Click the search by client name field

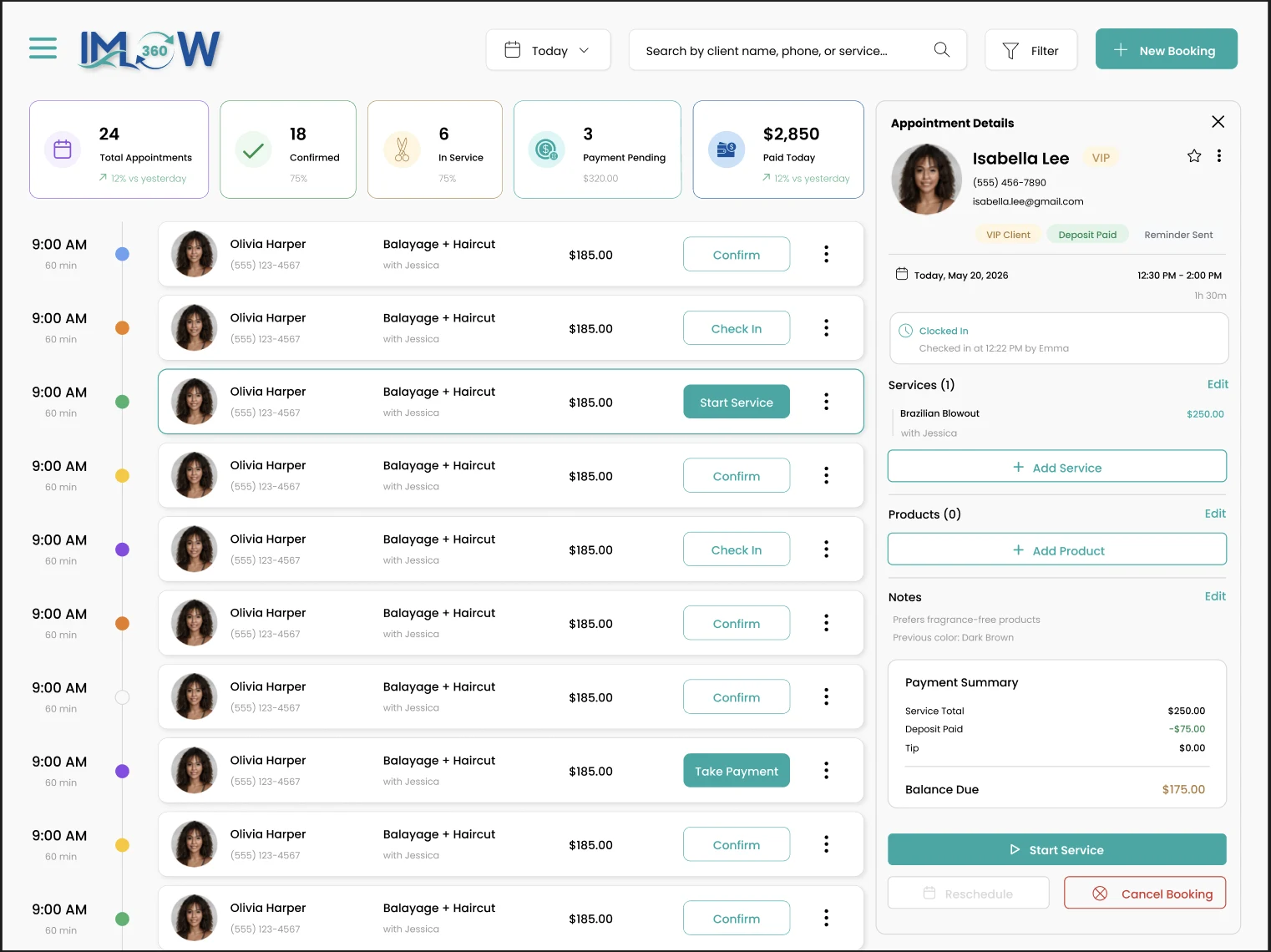[797, 50]
